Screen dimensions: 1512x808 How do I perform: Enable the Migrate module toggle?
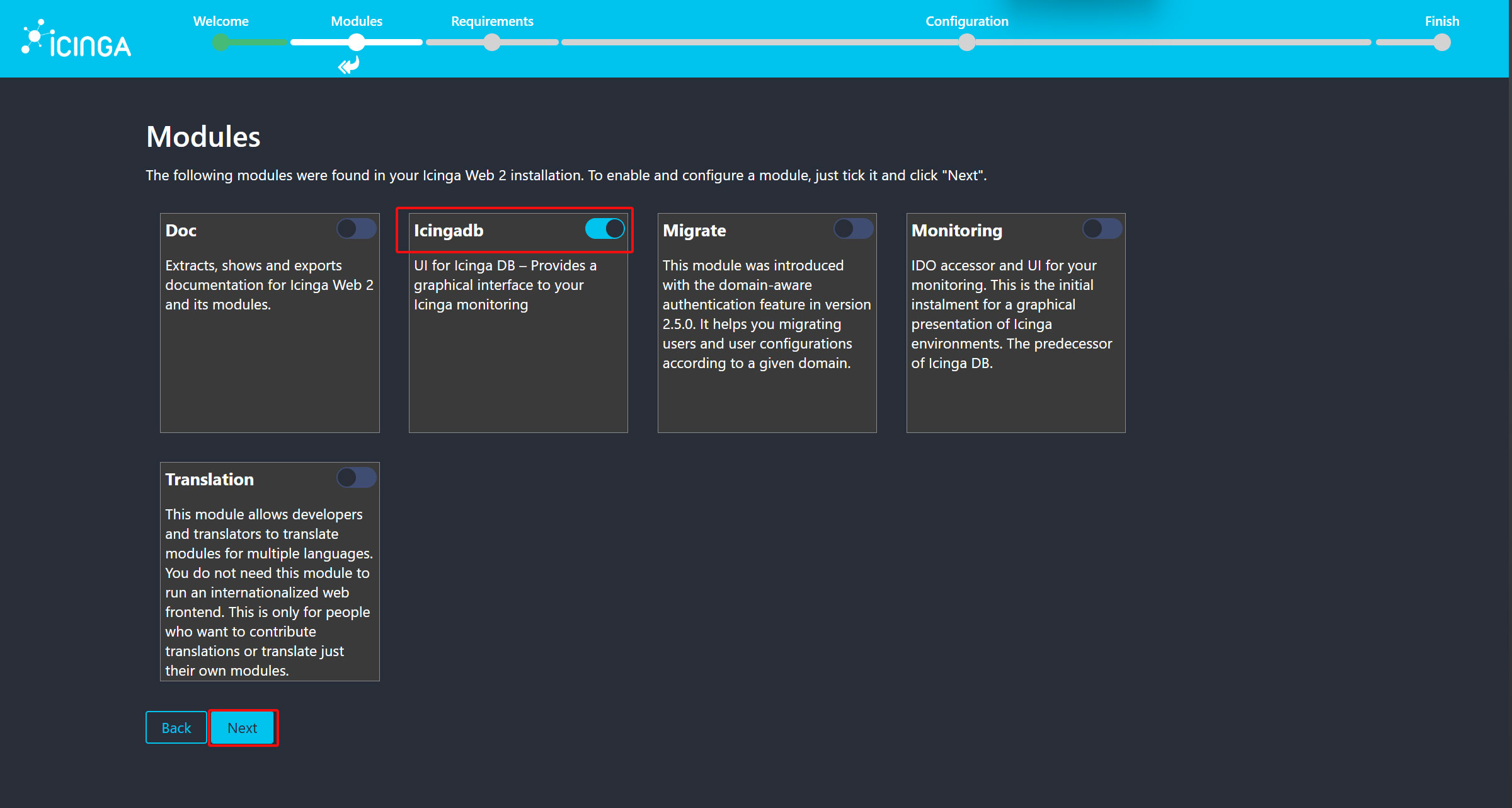pos(854,229)
